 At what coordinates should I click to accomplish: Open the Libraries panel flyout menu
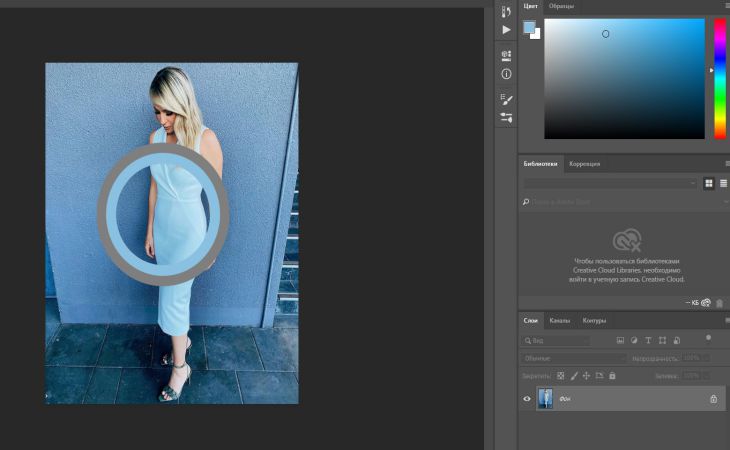727,164
